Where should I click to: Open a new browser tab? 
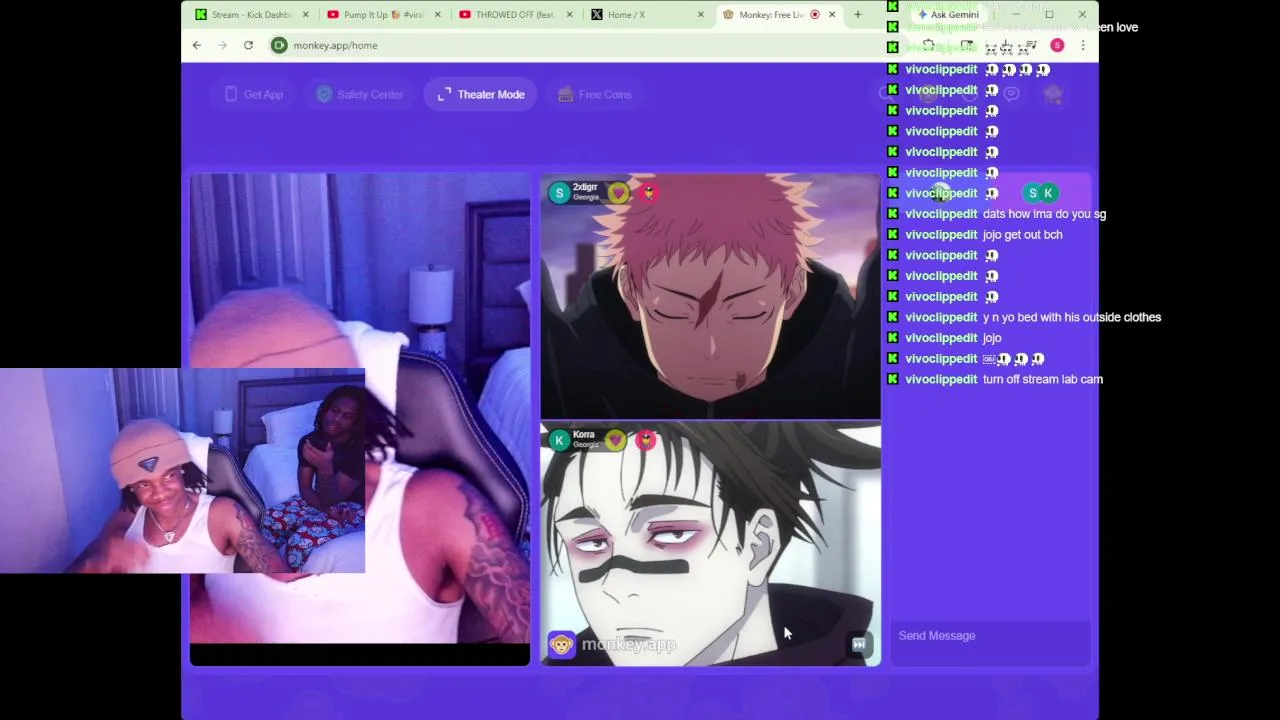857,14
